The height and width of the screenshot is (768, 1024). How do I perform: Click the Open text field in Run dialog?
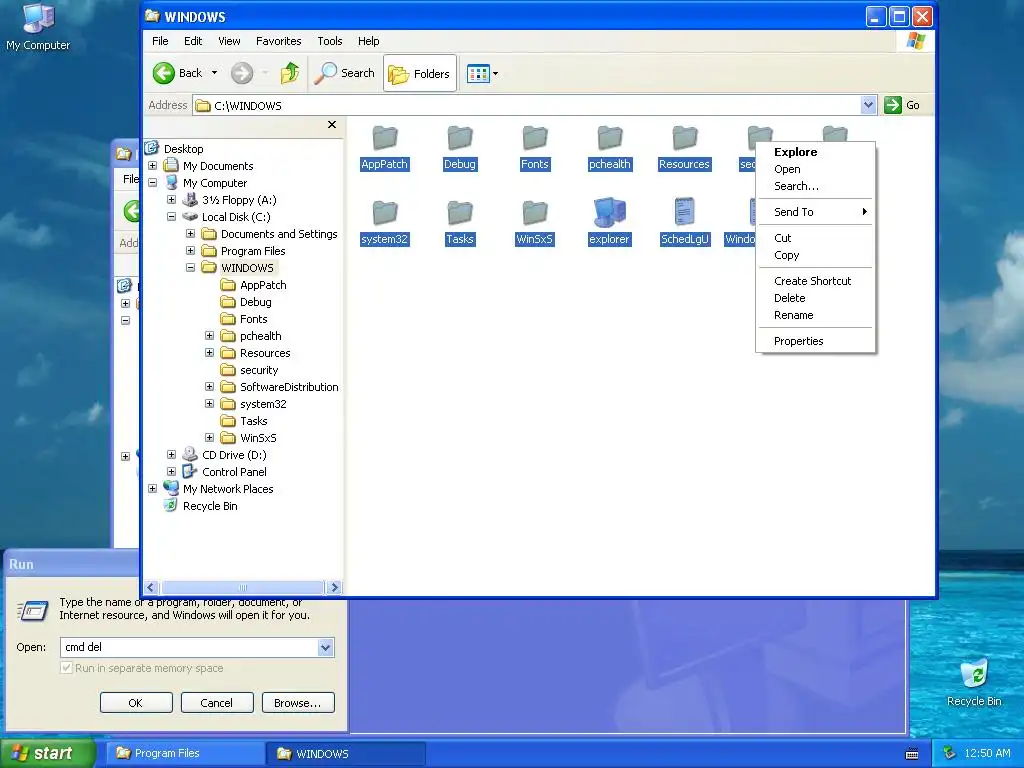189,647
